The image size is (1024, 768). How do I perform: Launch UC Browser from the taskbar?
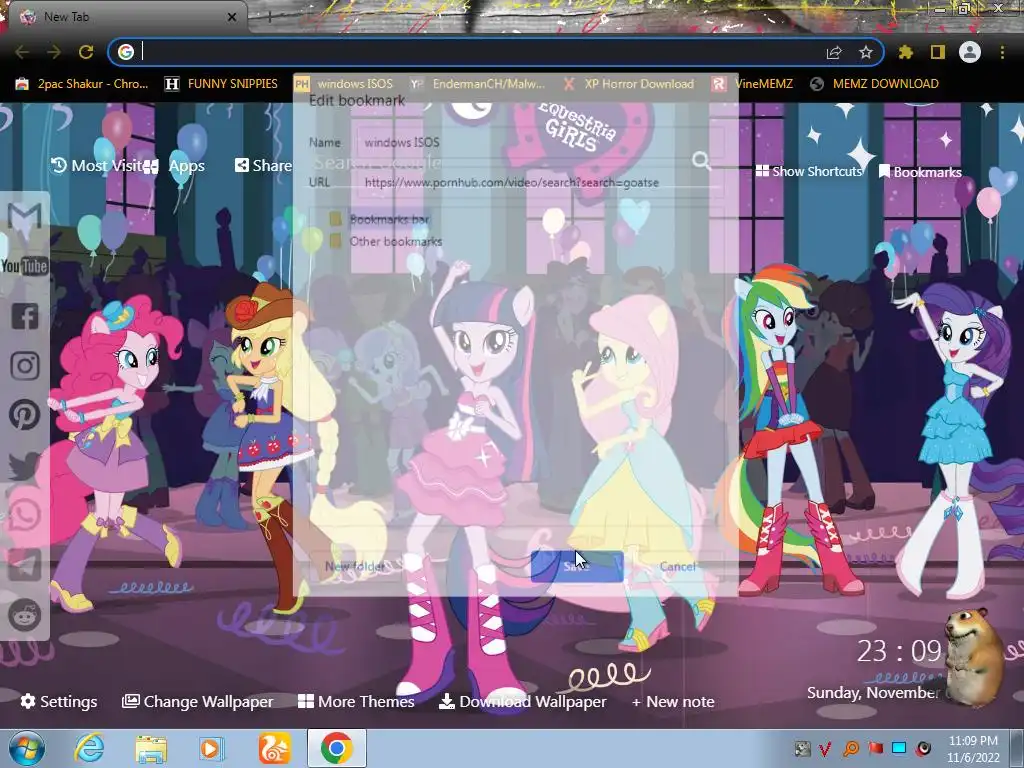274,748
